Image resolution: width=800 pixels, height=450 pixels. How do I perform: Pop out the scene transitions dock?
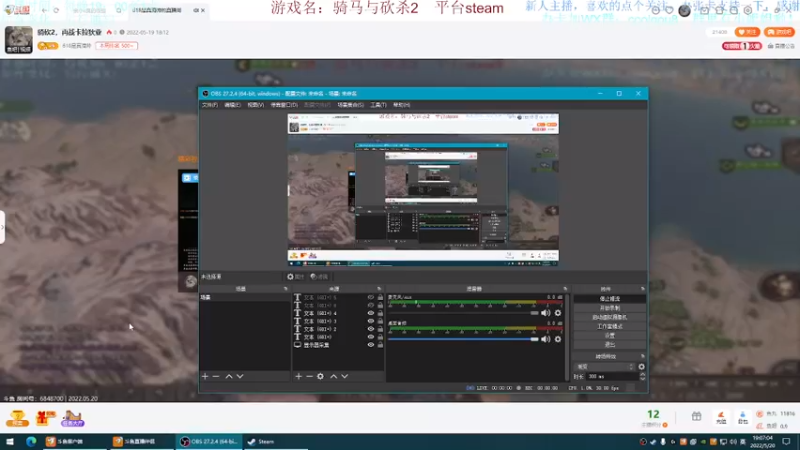[x=642, y=356]
